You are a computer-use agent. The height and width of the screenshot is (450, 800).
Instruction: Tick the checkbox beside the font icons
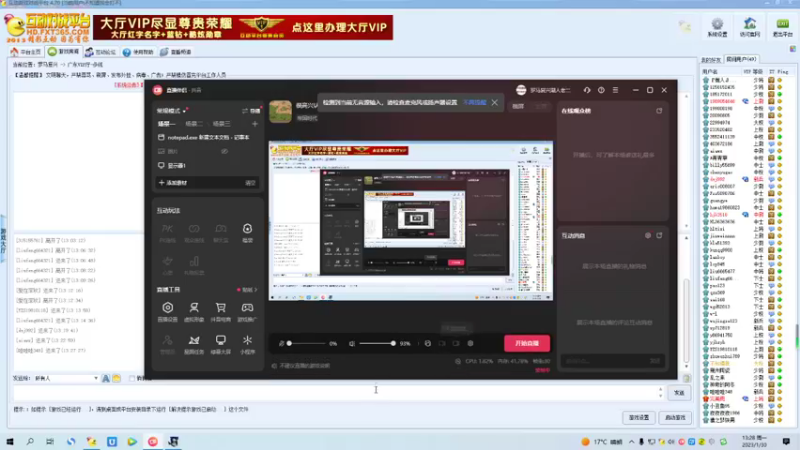tap(132, 379)
